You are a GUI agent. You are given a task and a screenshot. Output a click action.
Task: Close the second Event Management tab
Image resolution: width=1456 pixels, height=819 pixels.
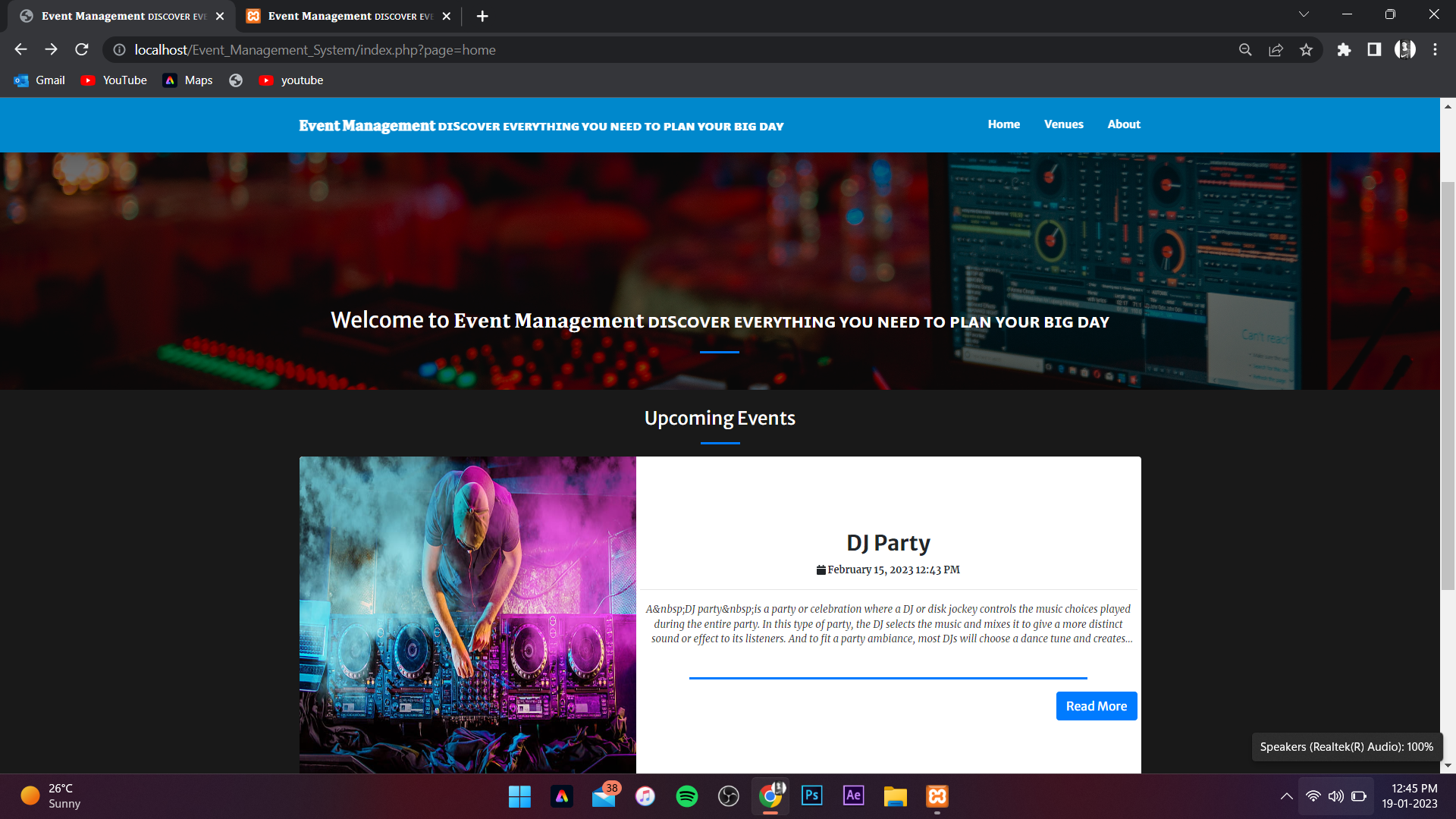click(x=446, y=16)
